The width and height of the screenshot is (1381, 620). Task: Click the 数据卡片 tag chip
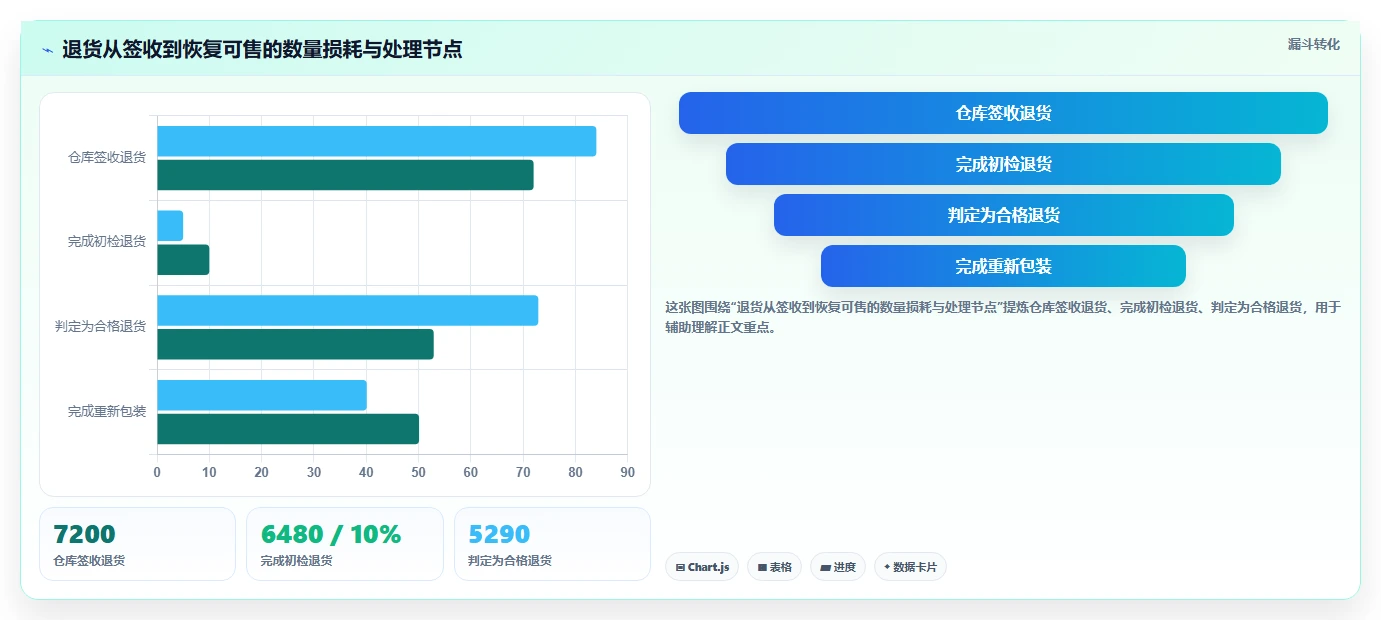pos(910,567)
